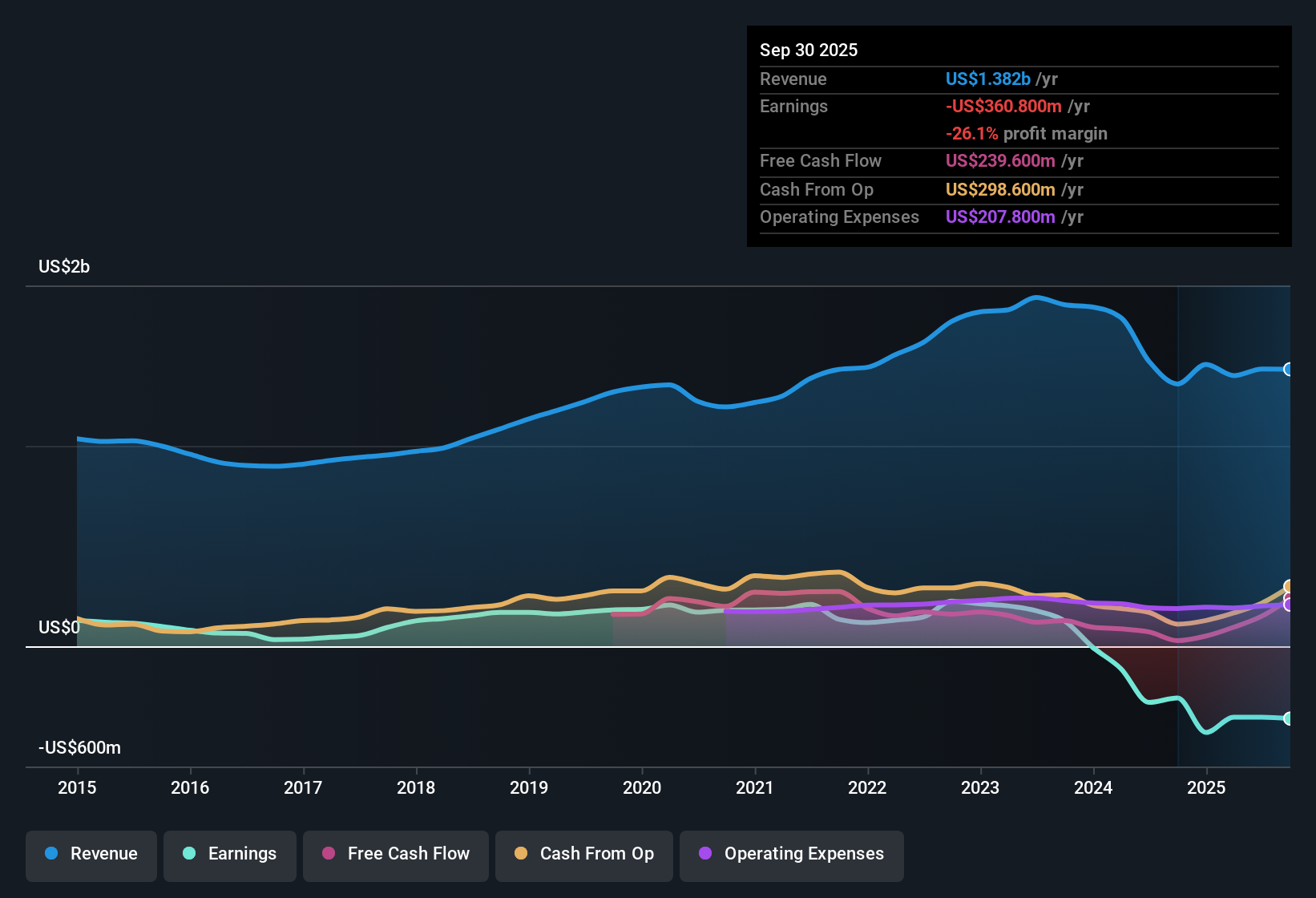Select the Earnings endpoint marker on the chart
Viewport: 1316px width, 898px height.
tap(1289, 720)
